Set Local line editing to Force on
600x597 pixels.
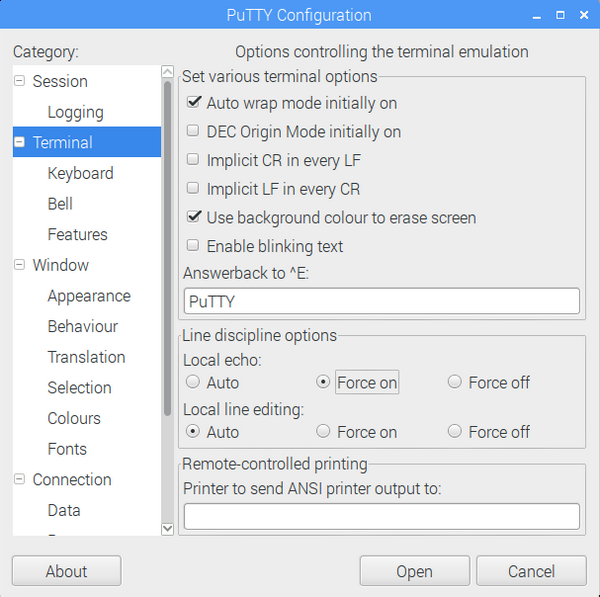pyautogui.click(x=323, y=431)
